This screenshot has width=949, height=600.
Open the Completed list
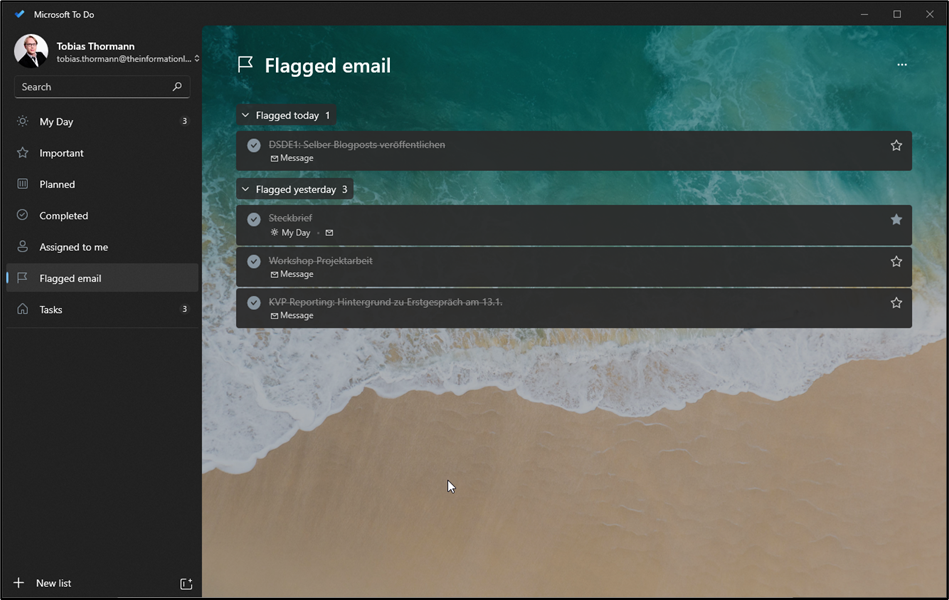click(102, 216)
